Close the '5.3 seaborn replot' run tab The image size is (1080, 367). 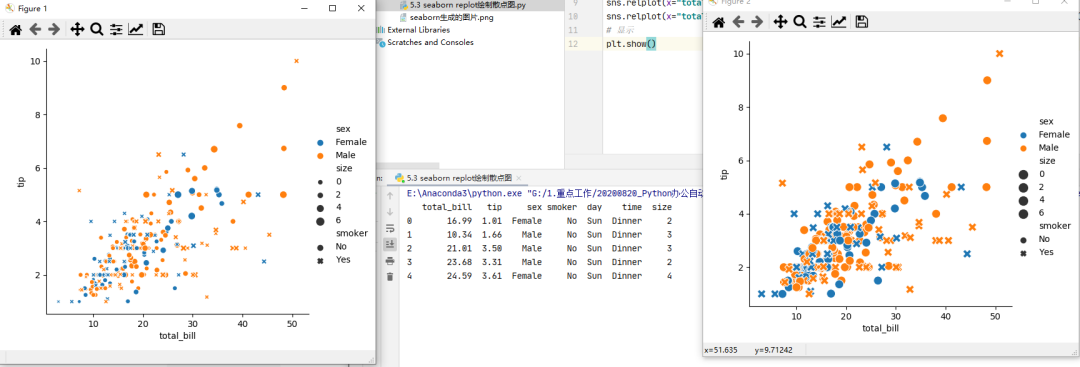(x=519, y=178)
